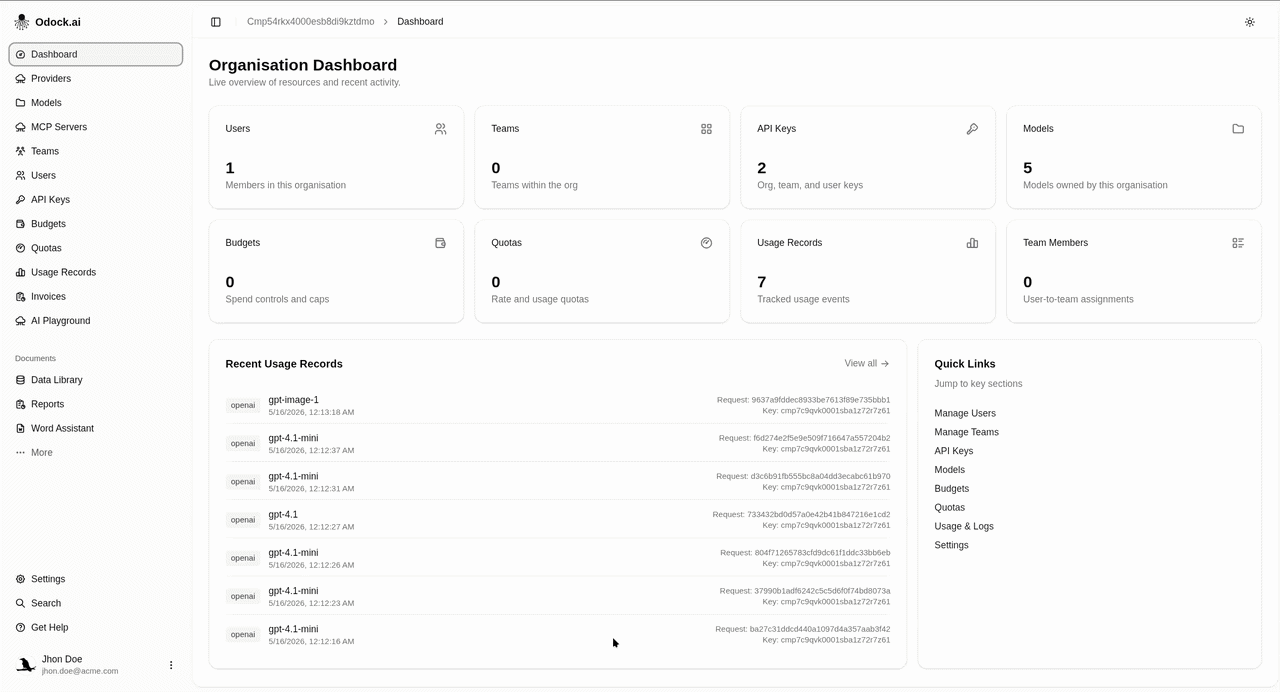Click request ID starting 9637a9fddec8933b
1280x692 pixels.
[803, 400]
